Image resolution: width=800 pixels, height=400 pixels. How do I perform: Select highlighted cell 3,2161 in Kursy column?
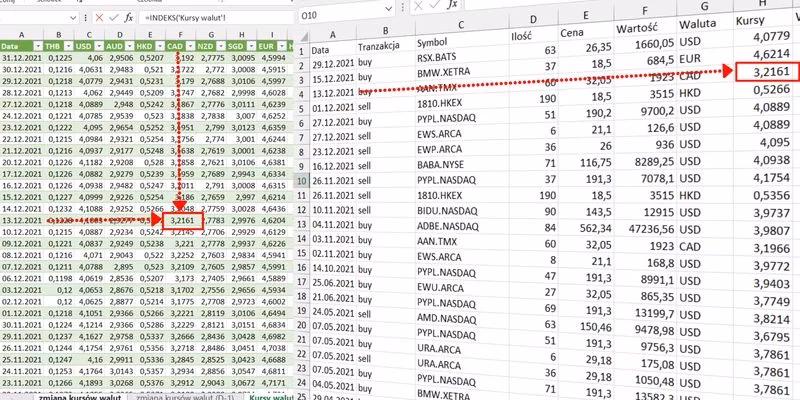[x=767, y=71]
